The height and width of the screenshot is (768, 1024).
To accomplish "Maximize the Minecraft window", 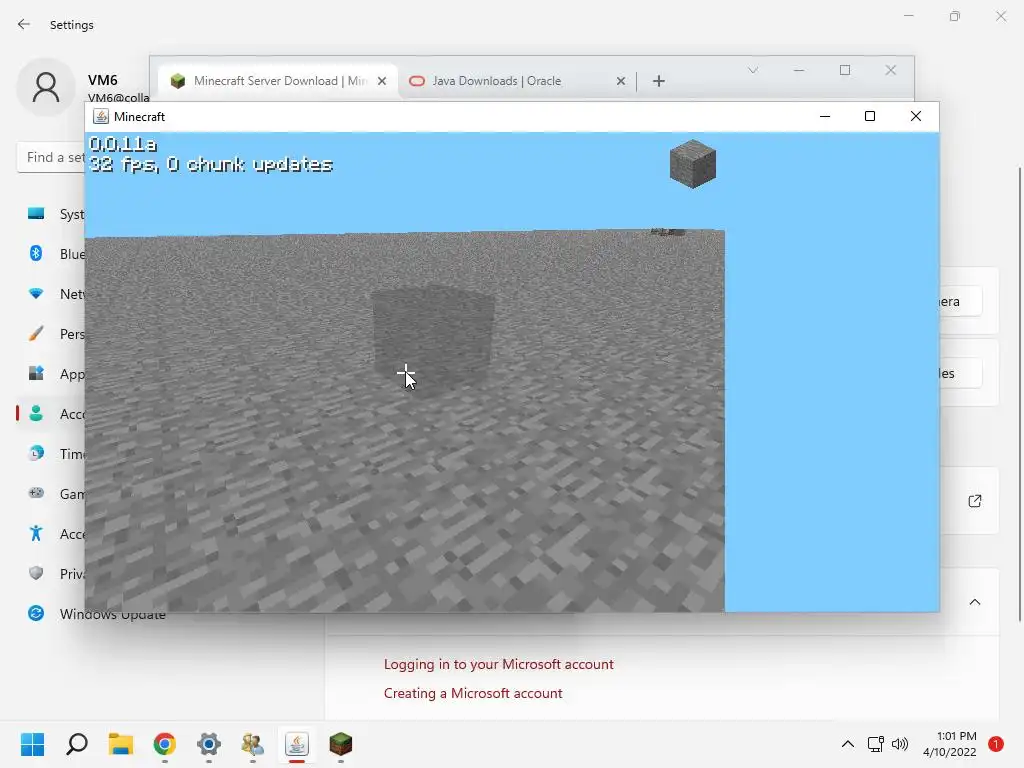I will click(x=870, y=116).
